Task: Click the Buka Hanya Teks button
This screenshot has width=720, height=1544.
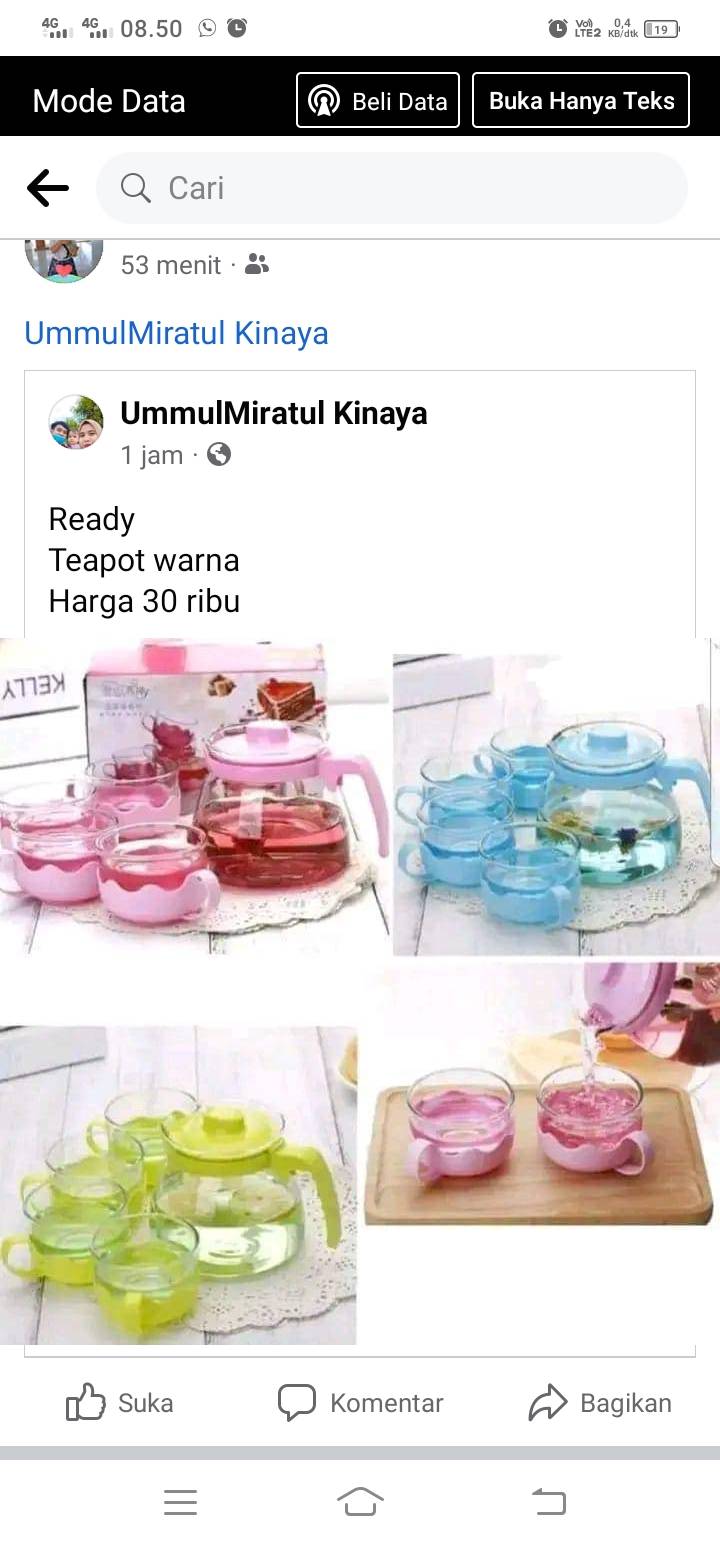Action: (x=581, y=100)
